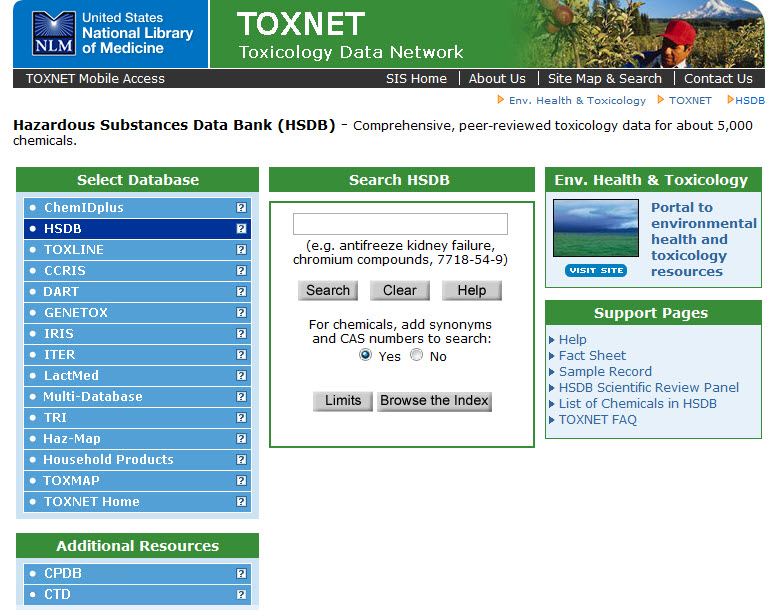Screen dimensions: 777x616
Task: Open Help support page link
Action: click(572, 340)
